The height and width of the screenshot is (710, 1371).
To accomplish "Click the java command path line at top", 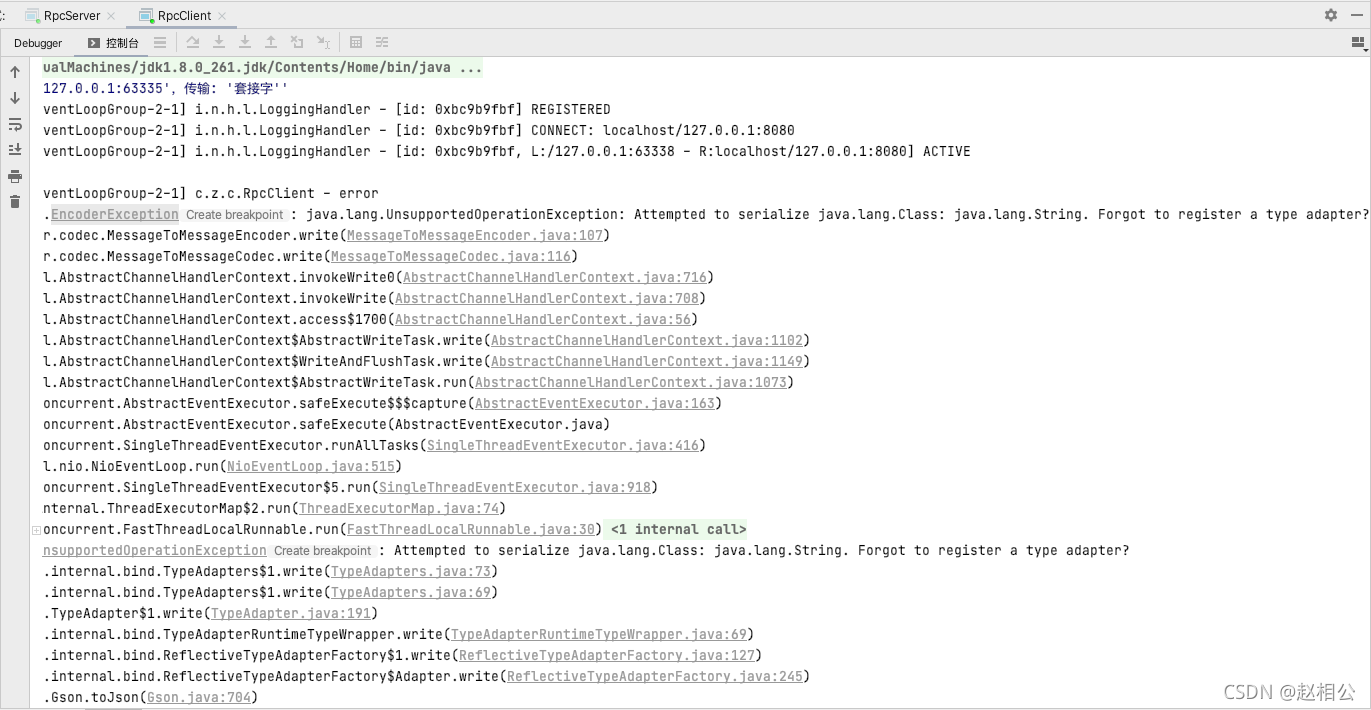I will 263,67.
